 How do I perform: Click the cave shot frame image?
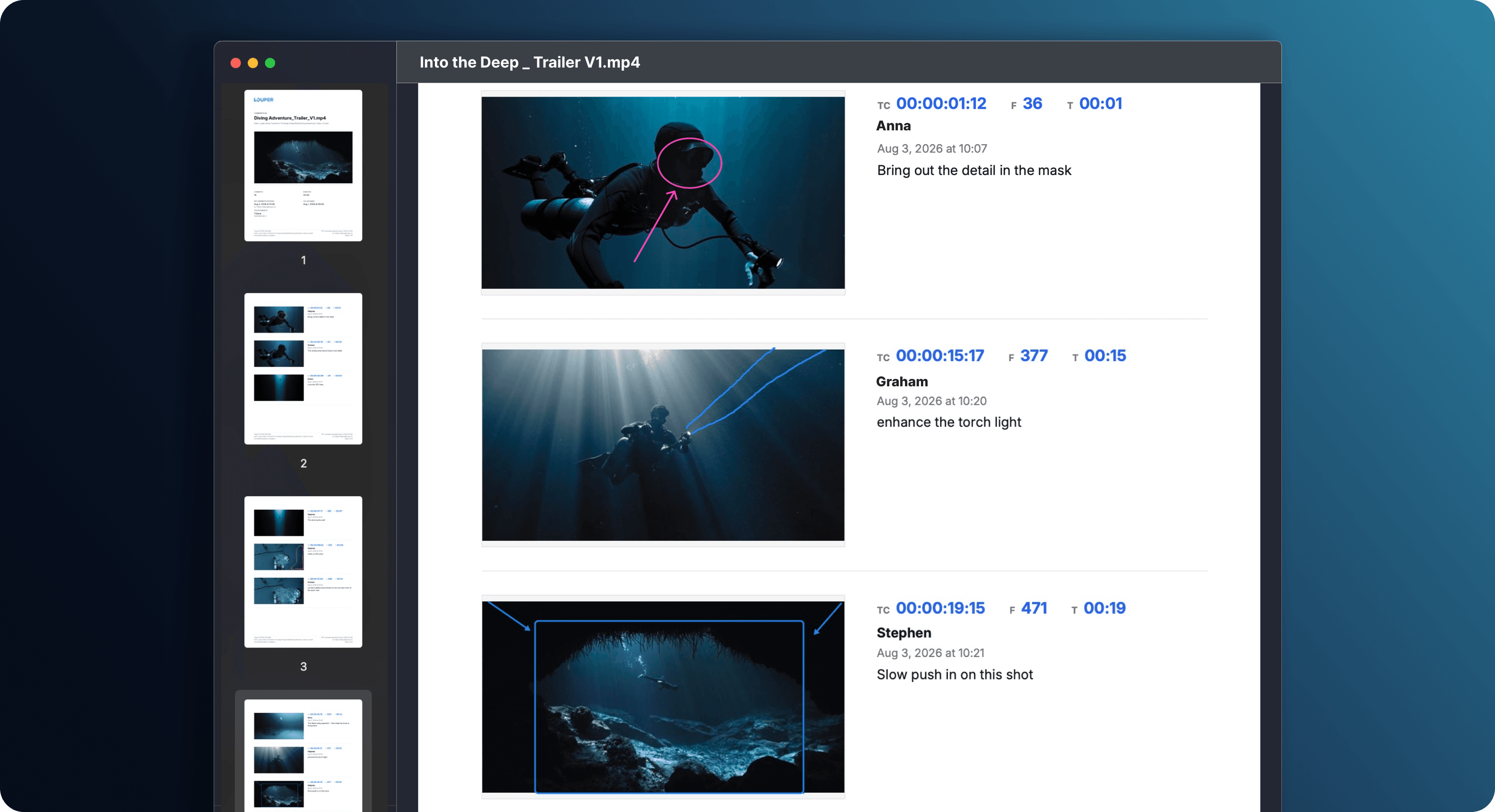(663, 697)
